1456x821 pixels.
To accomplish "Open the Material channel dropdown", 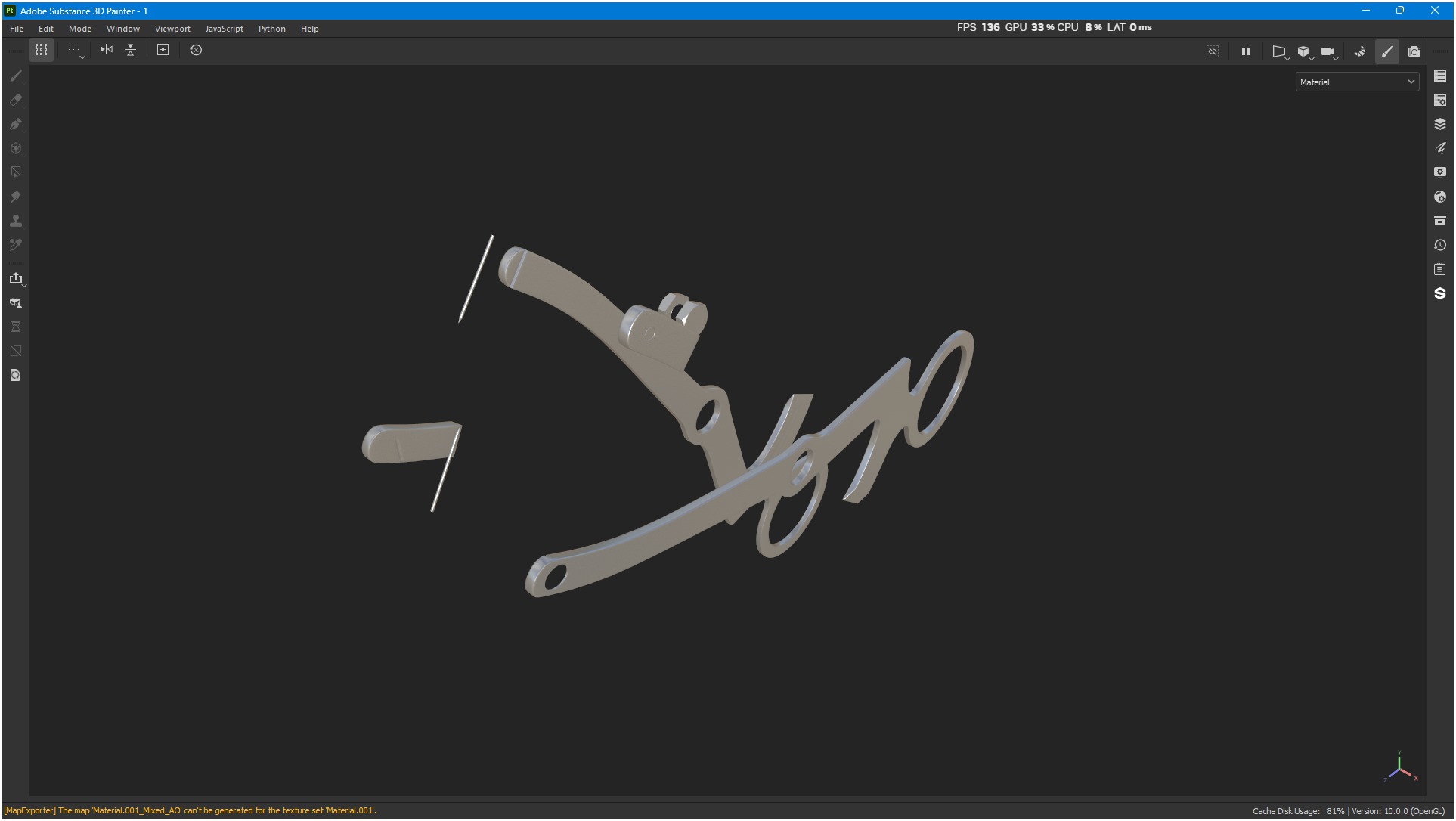I will (1357, 82).
